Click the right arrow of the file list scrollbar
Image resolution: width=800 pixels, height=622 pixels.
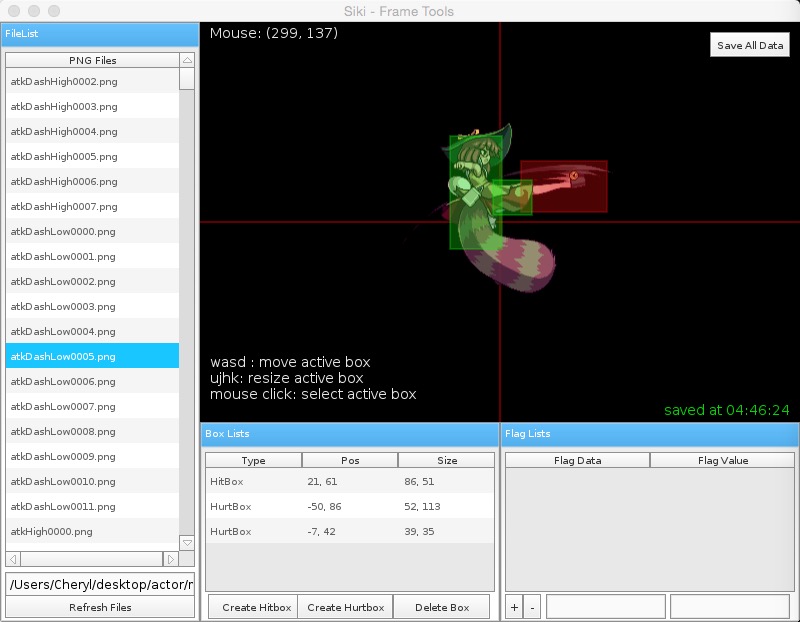click(x=169, y=561)
